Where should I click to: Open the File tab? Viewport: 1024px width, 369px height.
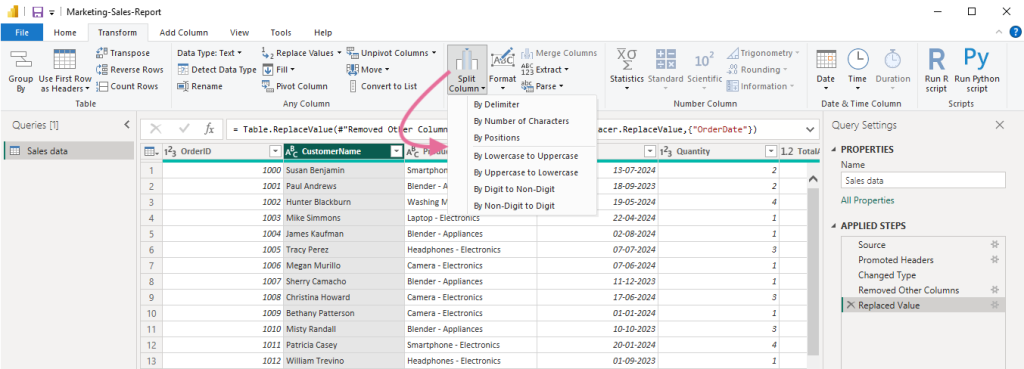(22, 32)
